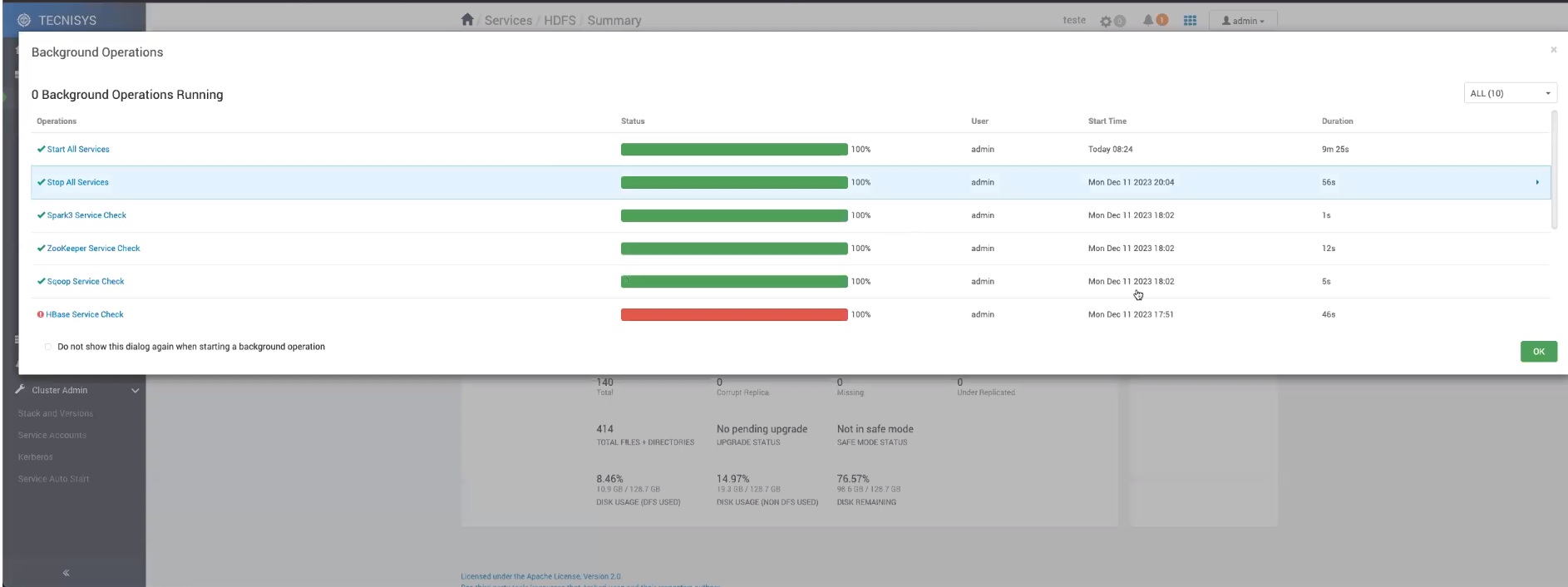This screenshot has height=587, width=1568.
Task: Follow the Apache License, Version 2.0 link
Action: (574, 576)
